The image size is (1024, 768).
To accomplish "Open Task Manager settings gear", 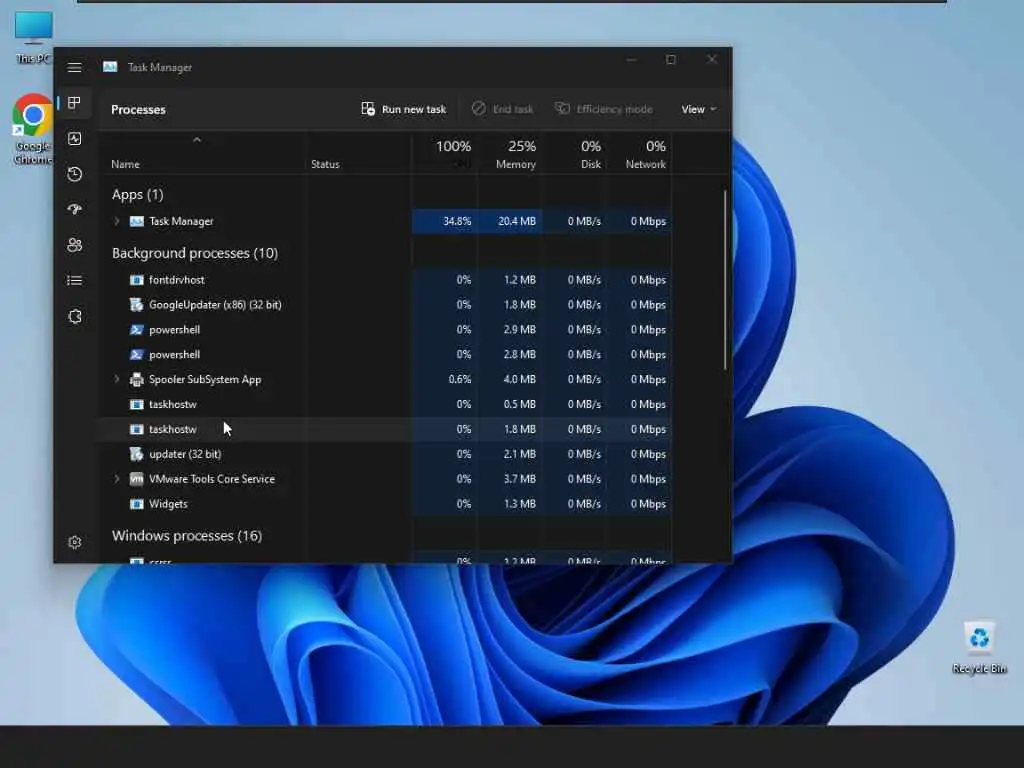I will pos(74,542).
